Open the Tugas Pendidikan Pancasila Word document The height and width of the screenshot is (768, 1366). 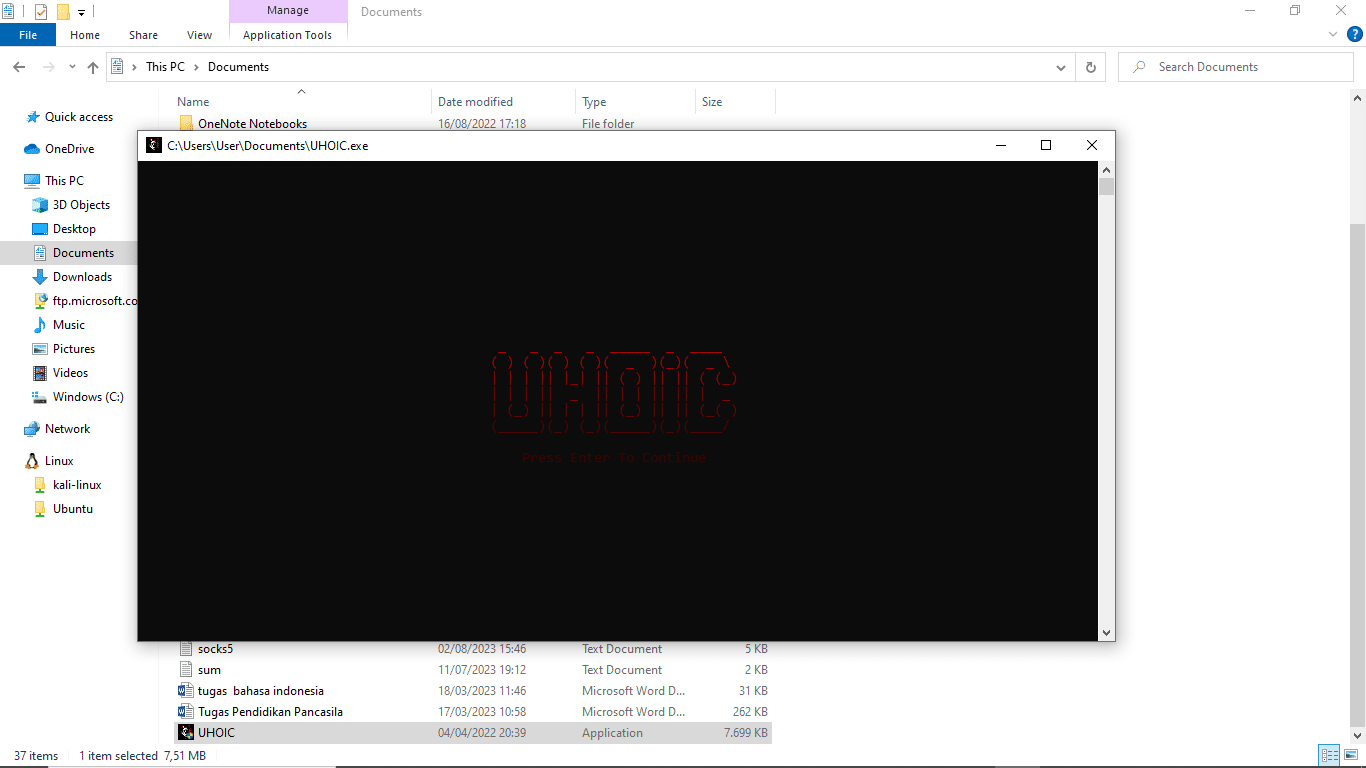pyautogui.click(x=272, y=711)
